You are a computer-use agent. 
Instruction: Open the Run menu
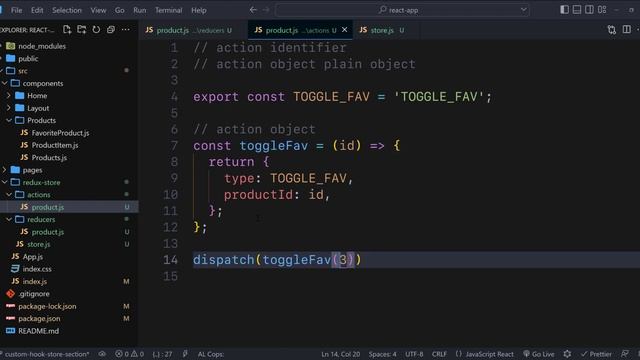(140, 10)
